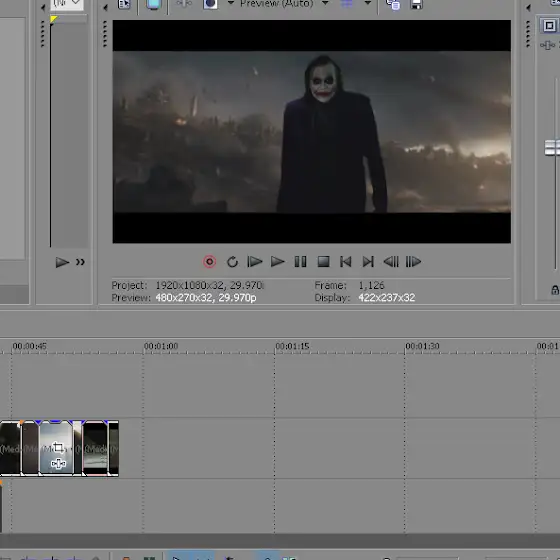Play the preview video
Screen dimensions: 560x560
pos(278,262)
